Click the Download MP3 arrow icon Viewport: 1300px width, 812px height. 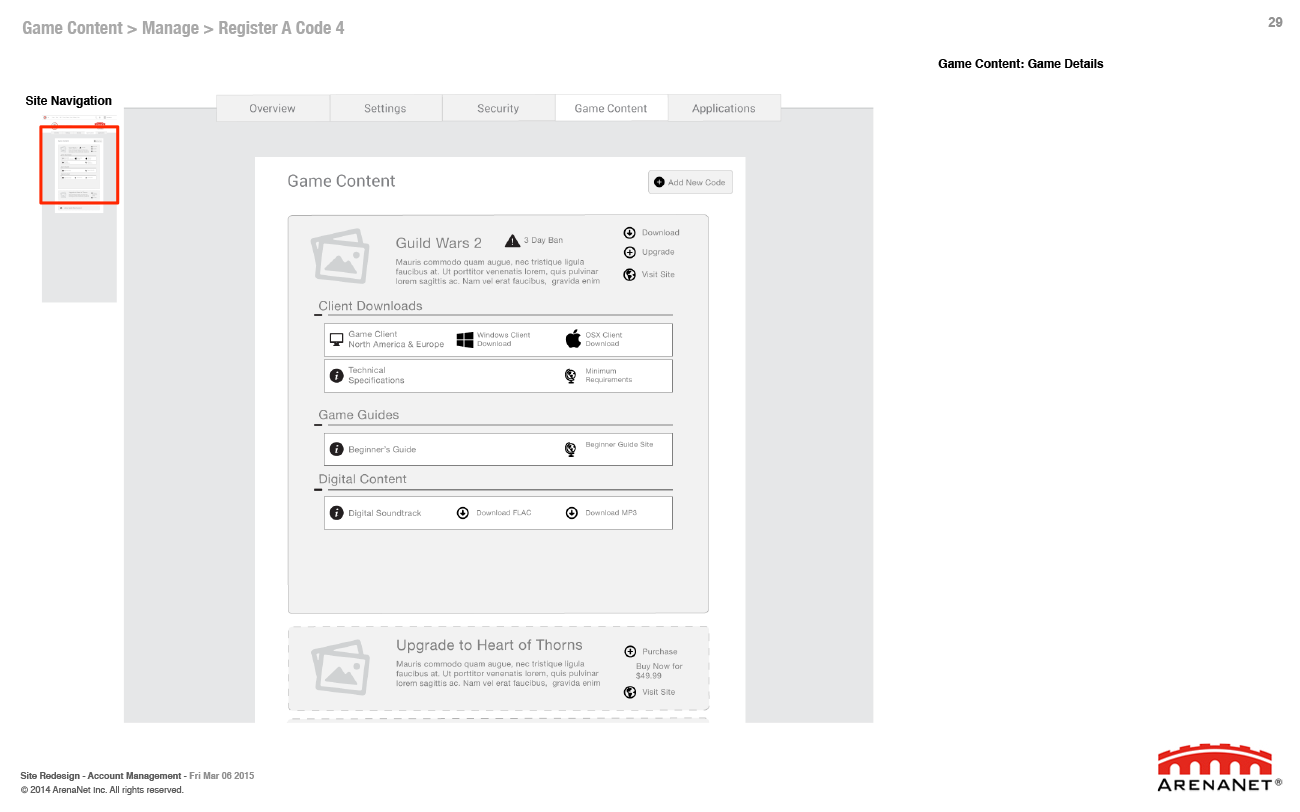point(572,513)
